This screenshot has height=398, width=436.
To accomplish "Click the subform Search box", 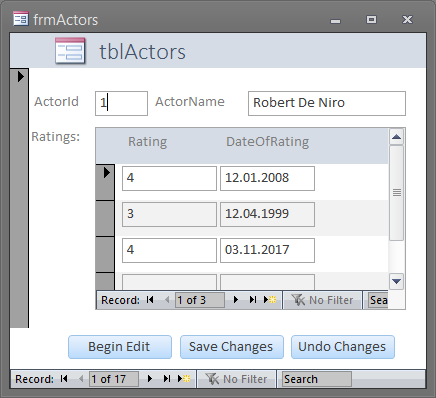I will tap(378, 300).
